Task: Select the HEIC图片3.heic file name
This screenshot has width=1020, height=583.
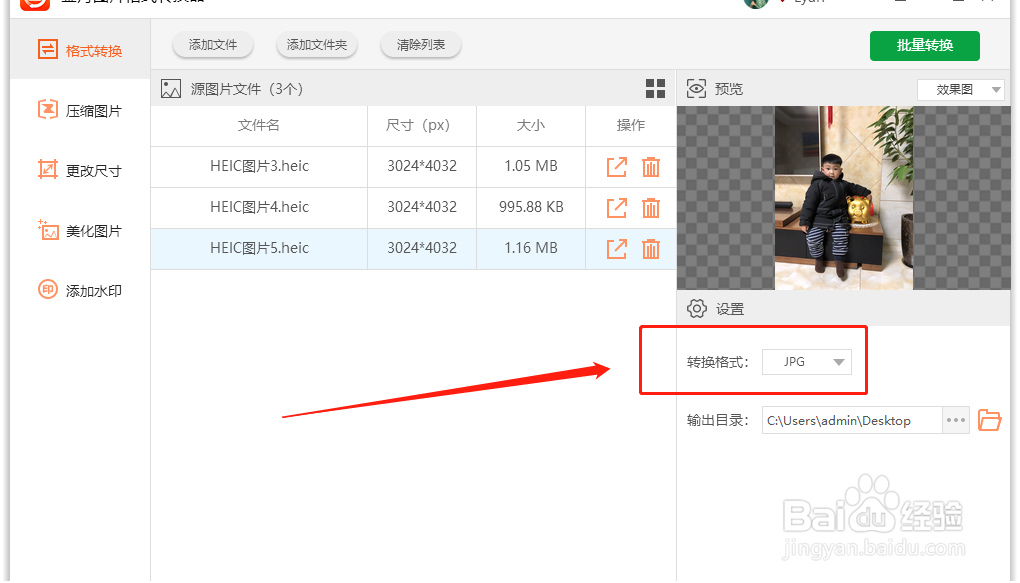Action: [x=259, y=166]
